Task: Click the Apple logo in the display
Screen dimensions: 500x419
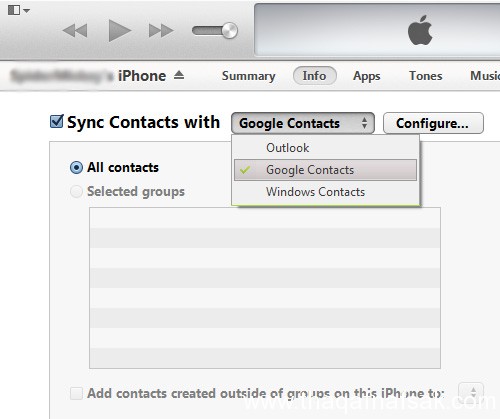Action: [x=420, y=30]
